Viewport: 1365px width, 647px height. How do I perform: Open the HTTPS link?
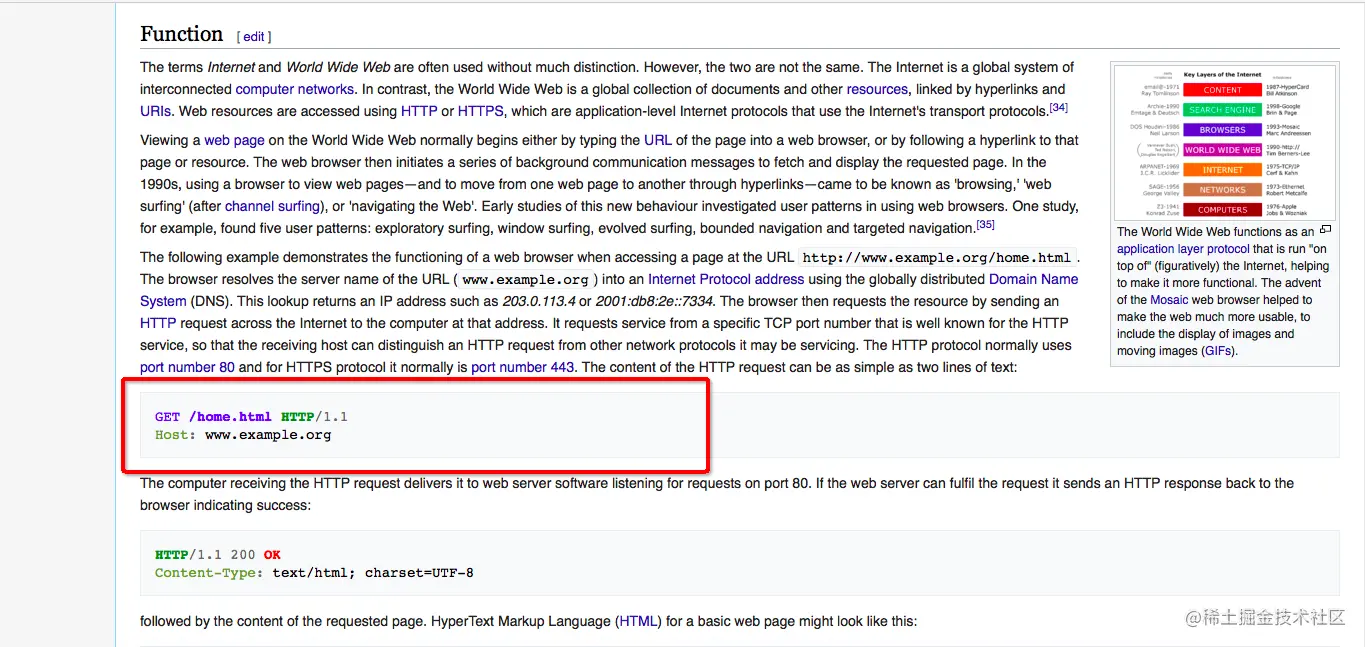[x=480, y=111]
